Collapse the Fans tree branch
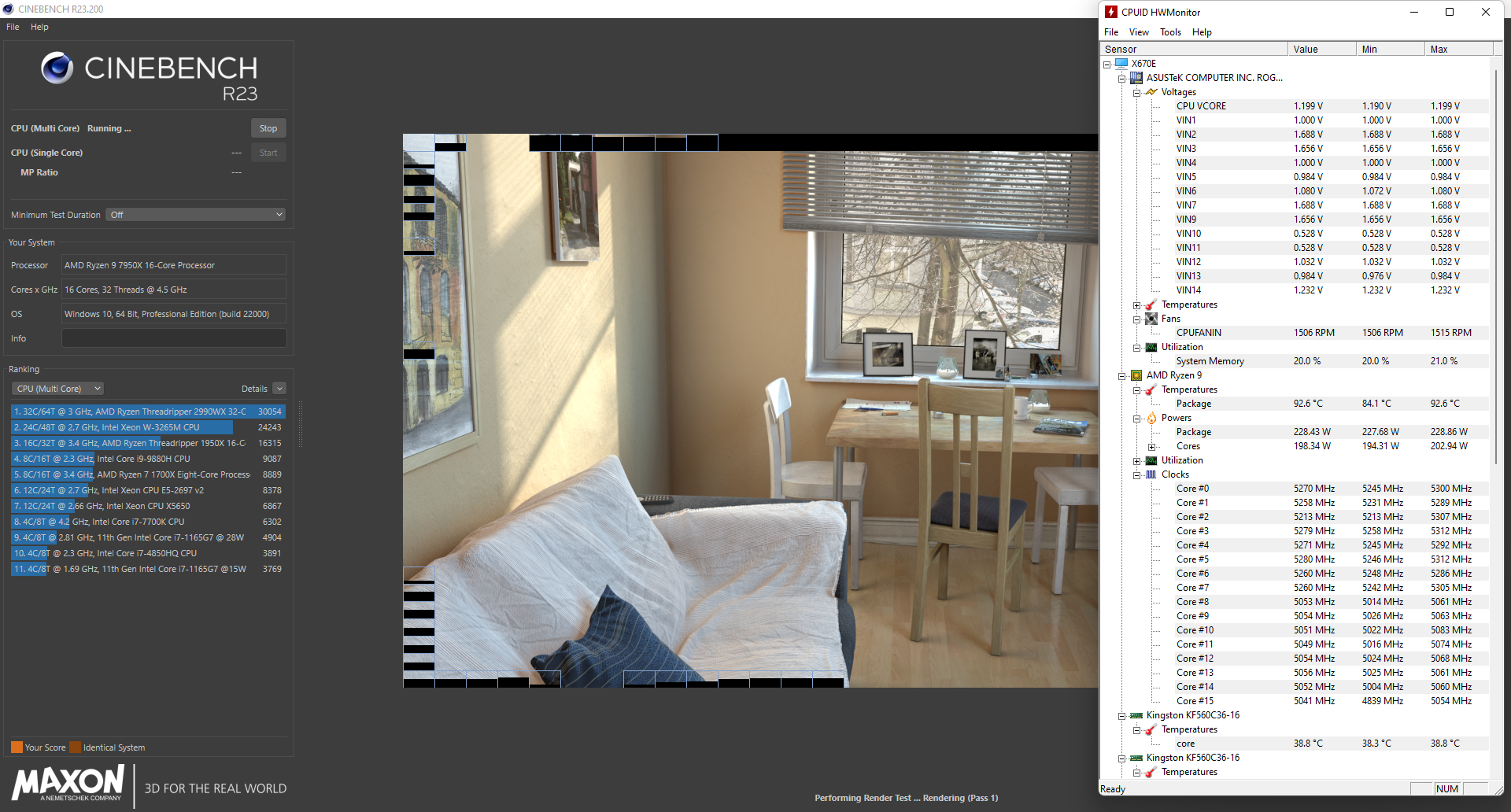Image resolution: width=1511 pixels, height=812 pixels. pyautogui.click(x=1136, y=319)
